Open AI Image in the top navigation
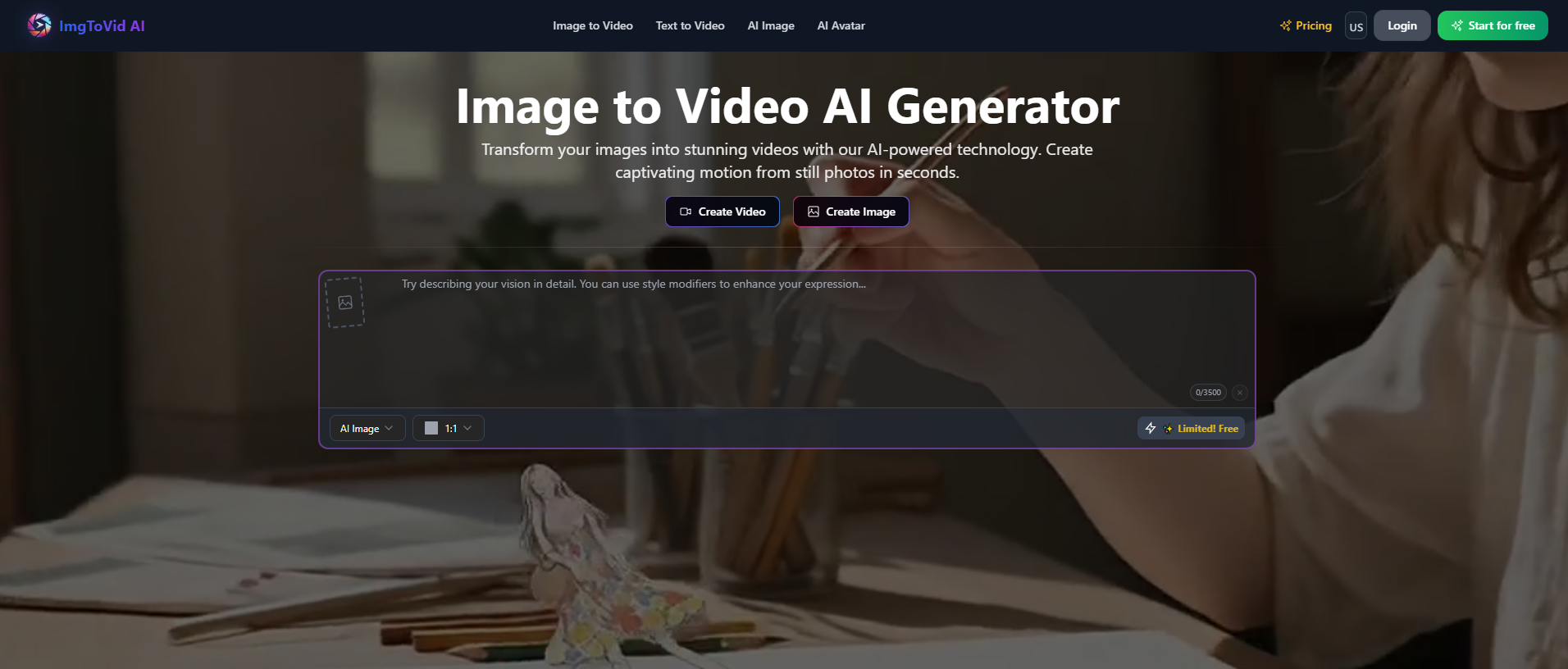1568x669 pixels. 770,26
